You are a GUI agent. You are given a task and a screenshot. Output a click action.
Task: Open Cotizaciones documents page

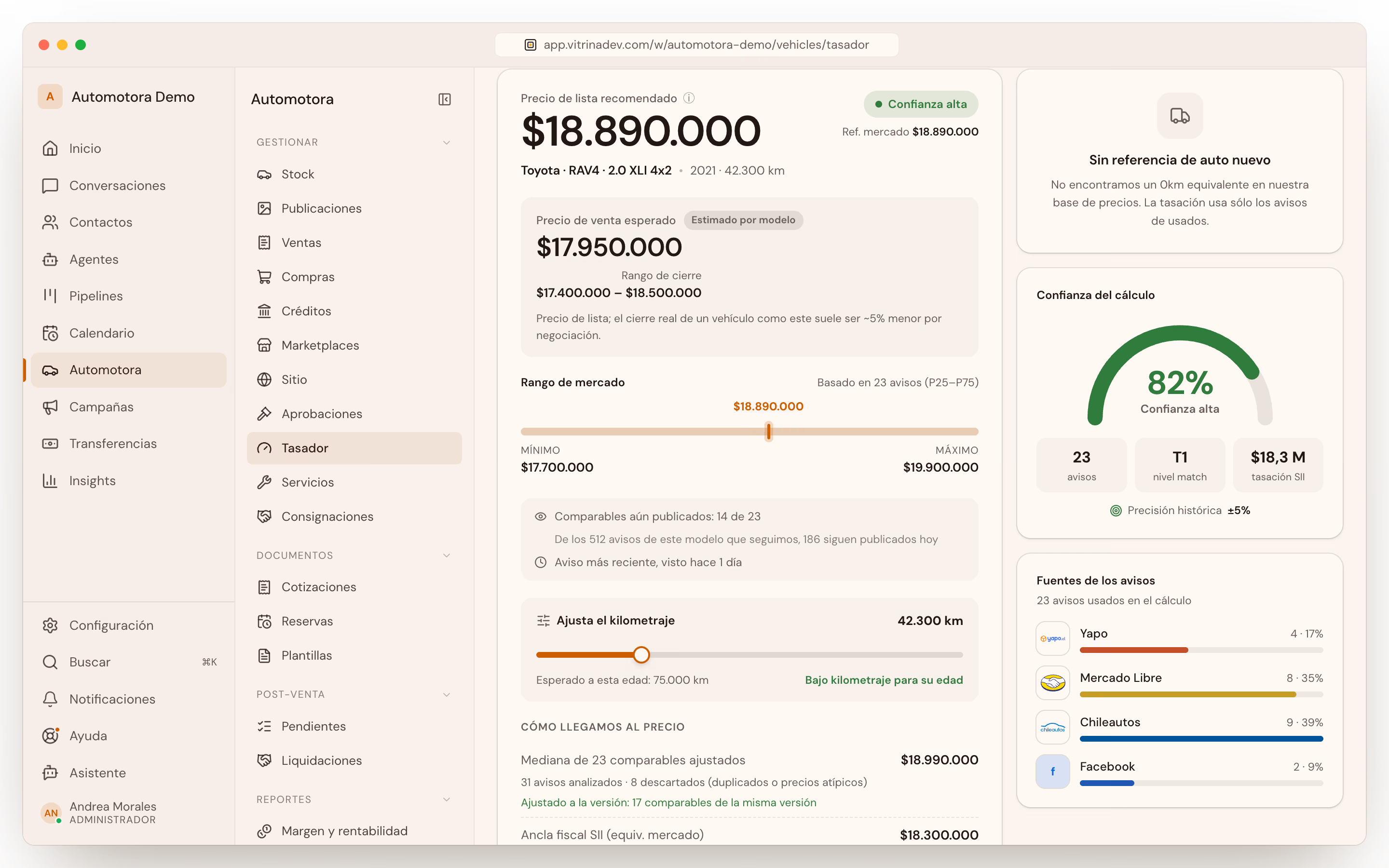click(x=354, y=587)
